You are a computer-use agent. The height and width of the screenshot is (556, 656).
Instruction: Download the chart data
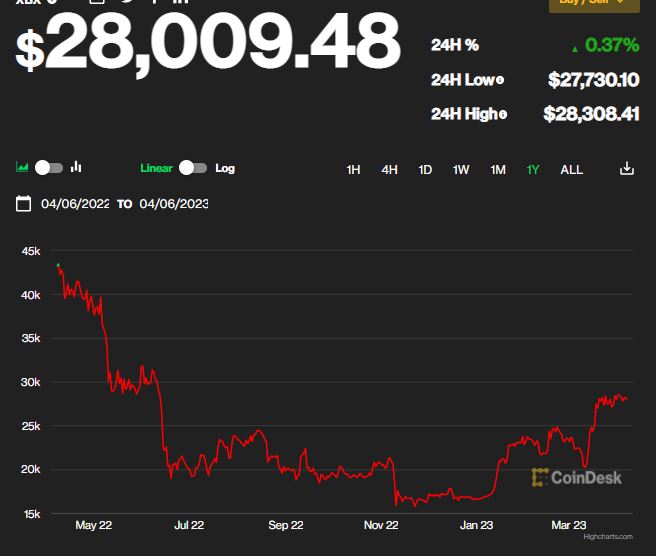627,168
